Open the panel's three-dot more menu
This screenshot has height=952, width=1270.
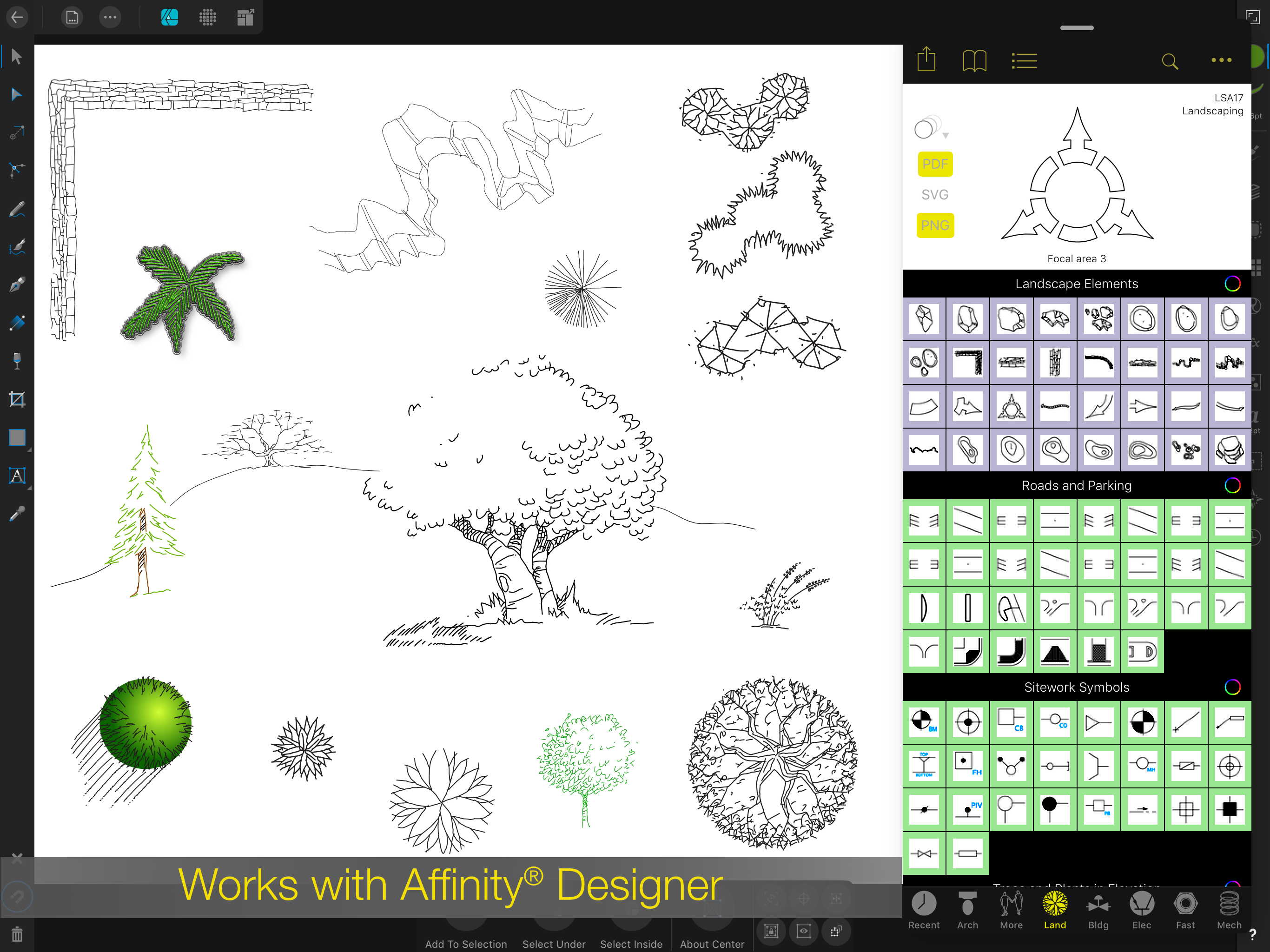[x=1221, y=60]
